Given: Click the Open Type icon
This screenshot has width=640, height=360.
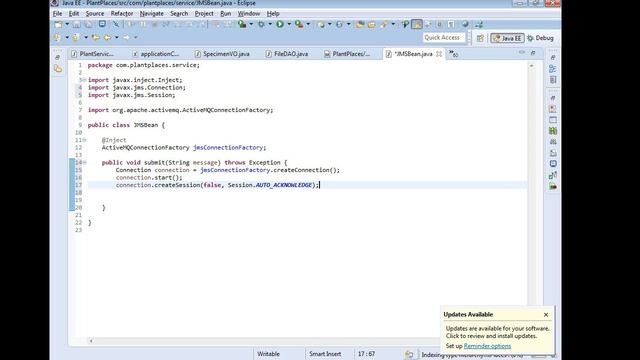Looking at the screenshot, I should point(360,24).
